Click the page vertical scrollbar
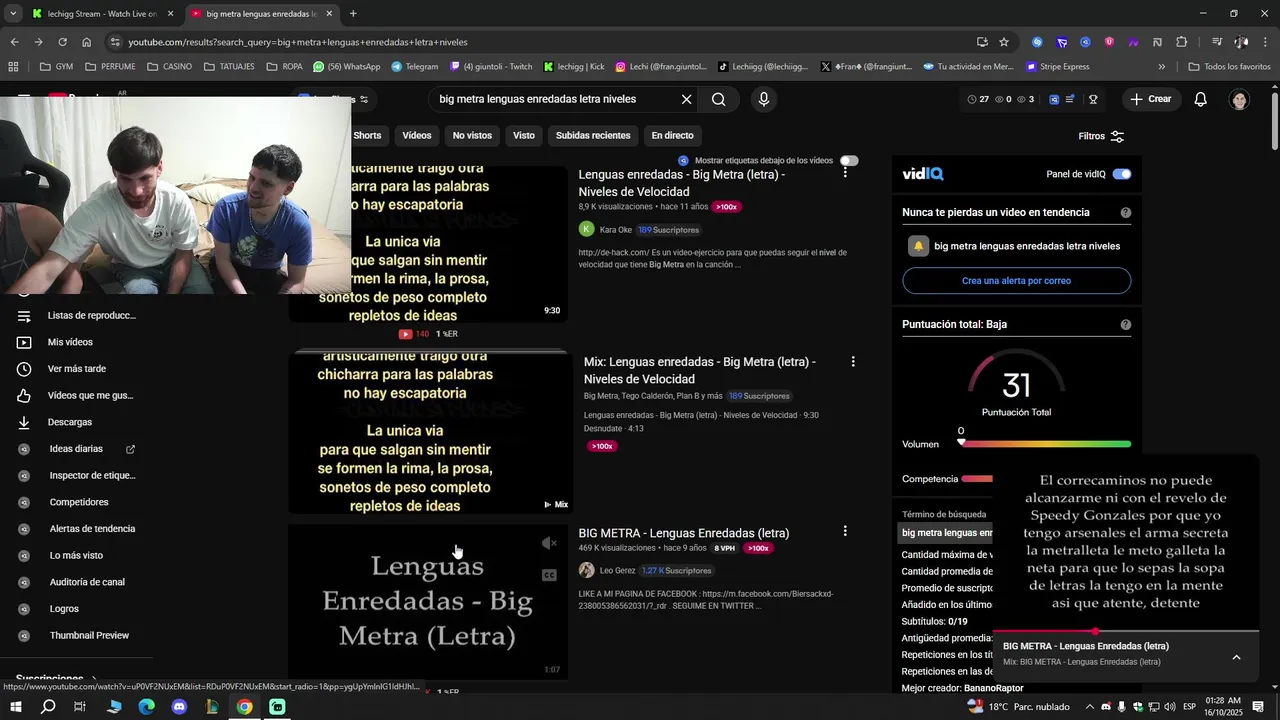Screen dimensions: 1280x720 pos(1274,122)
